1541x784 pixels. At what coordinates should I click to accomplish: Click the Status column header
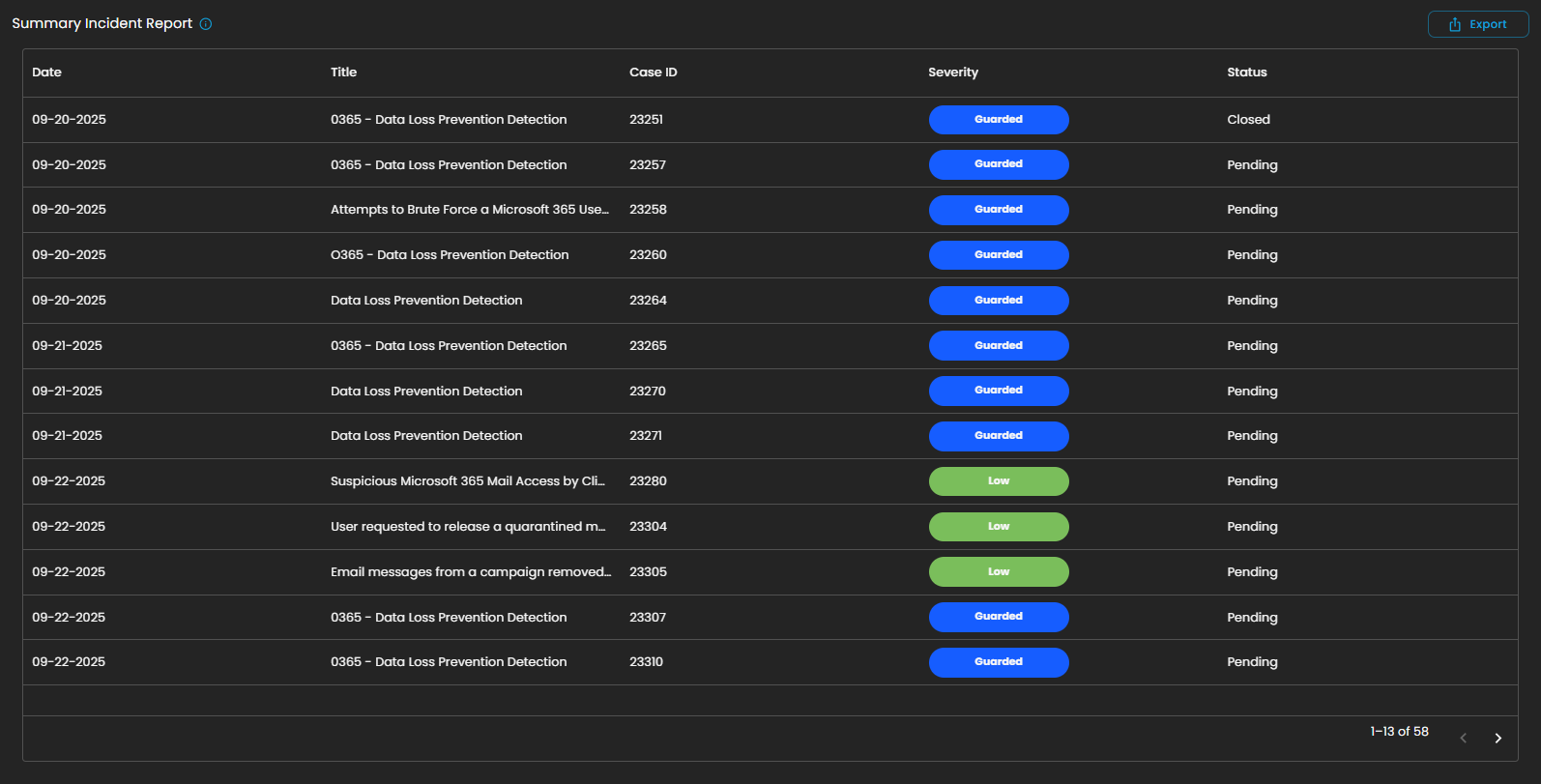1246,73
